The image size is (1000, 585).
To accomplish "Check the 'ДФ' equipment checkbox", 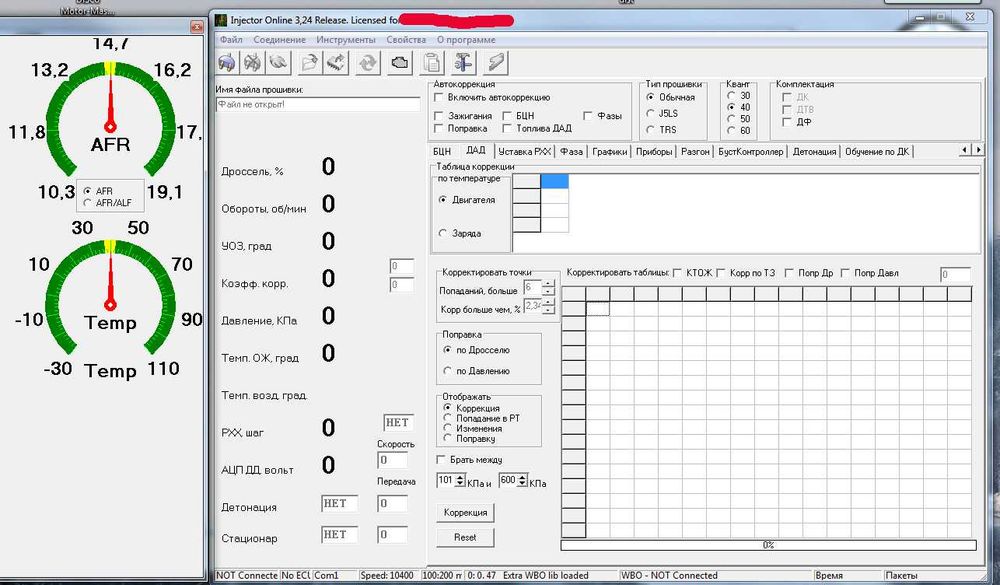I will [x=786, y=122].
